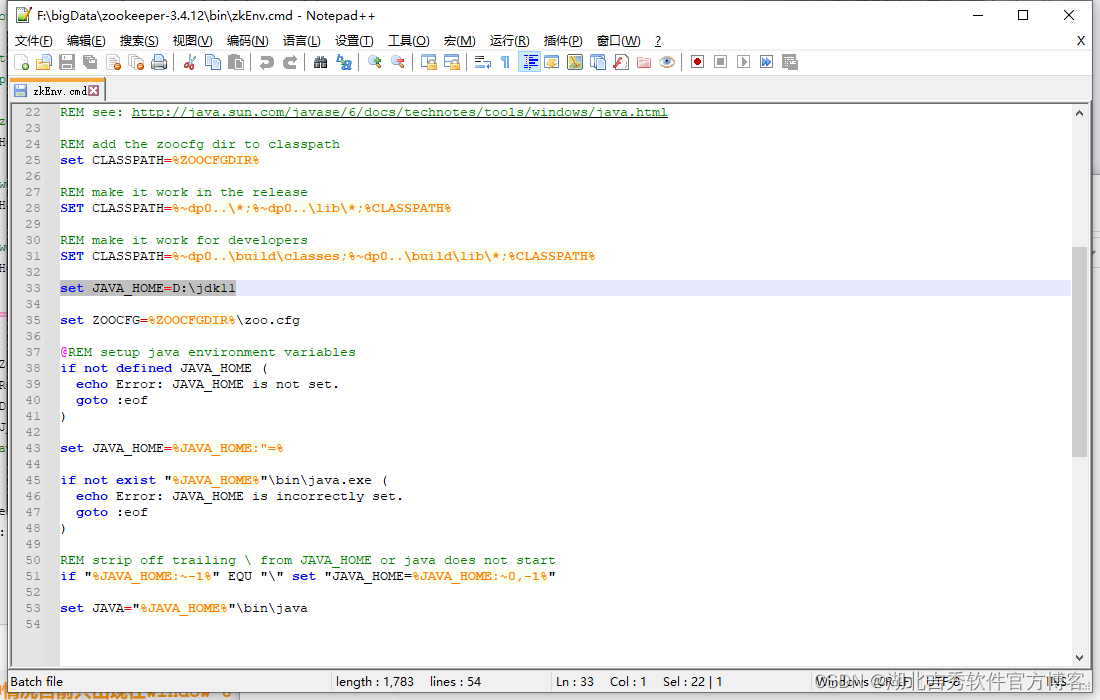
Task: Click the 'set CLASSPATH=%ZOOCFGDIR%' line
Action: coord(160,161)
